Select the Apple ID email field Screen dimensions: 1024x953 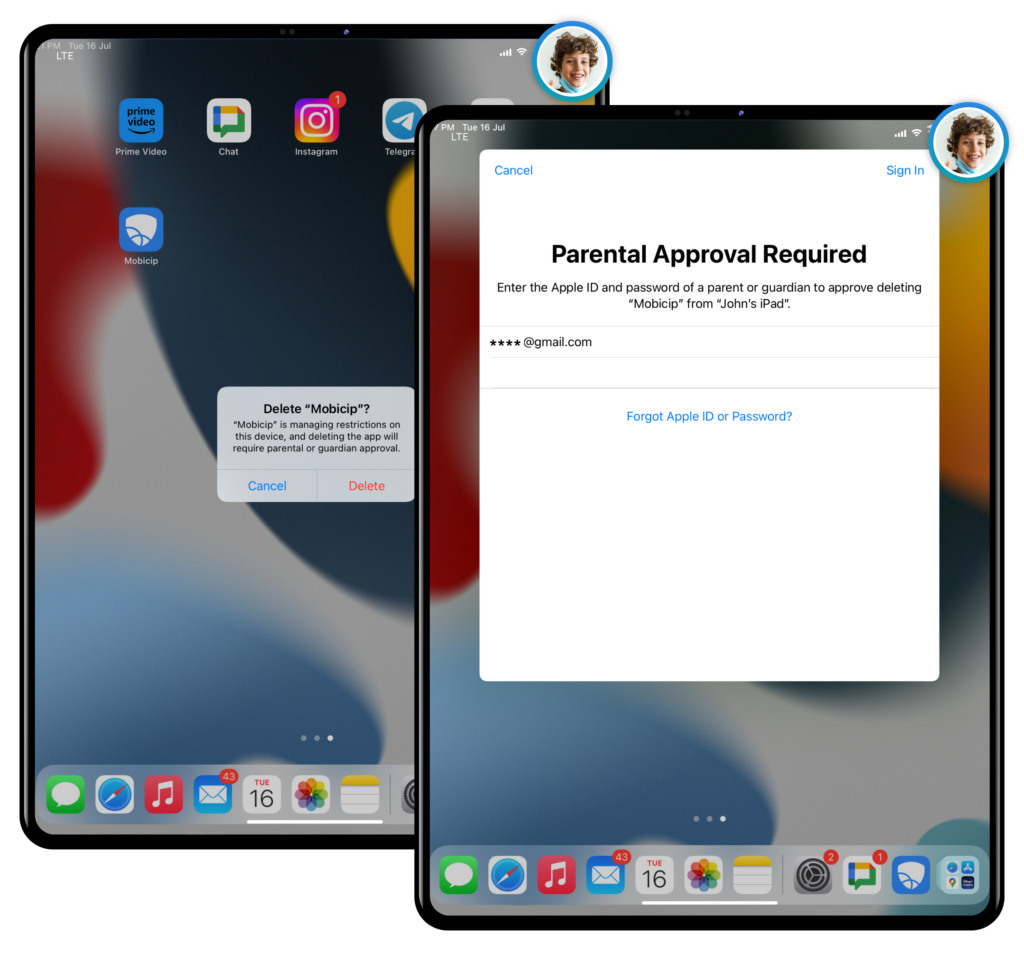coord(709,342)
